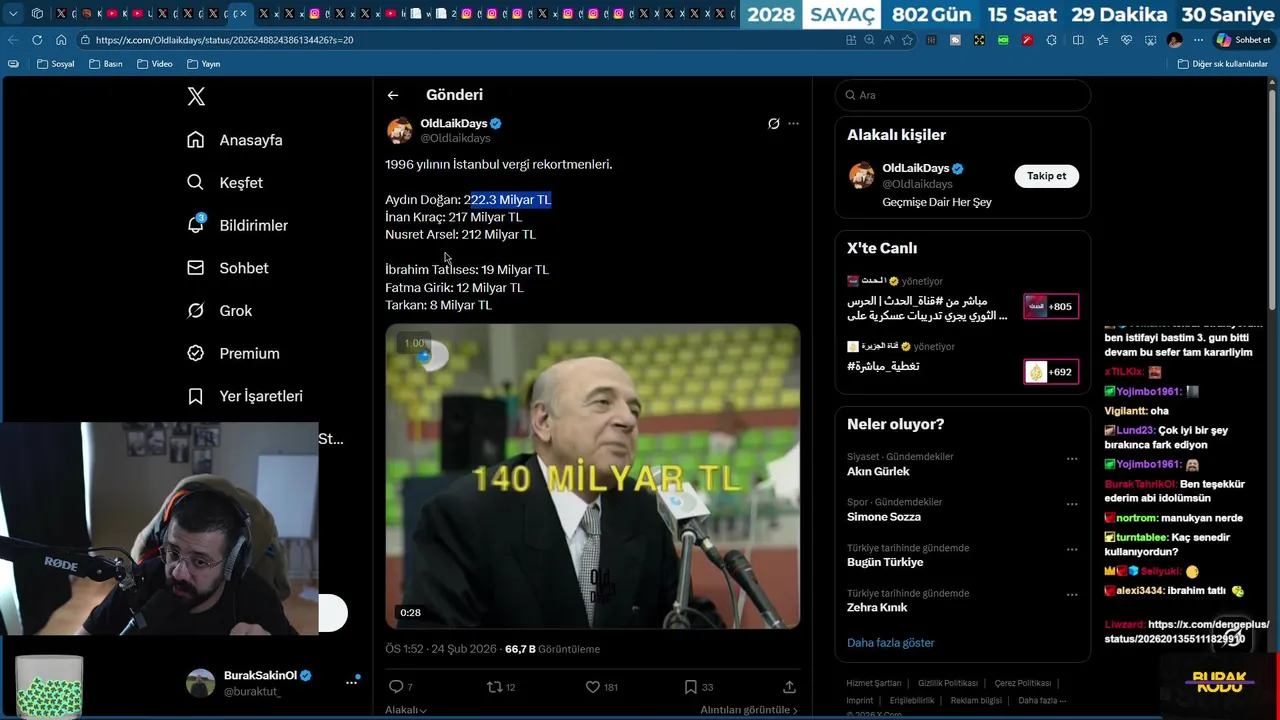Image resolution: width=1280 pixels, height=720 pixels.
Task: Click the Ara search field
Action: [962, 95]
